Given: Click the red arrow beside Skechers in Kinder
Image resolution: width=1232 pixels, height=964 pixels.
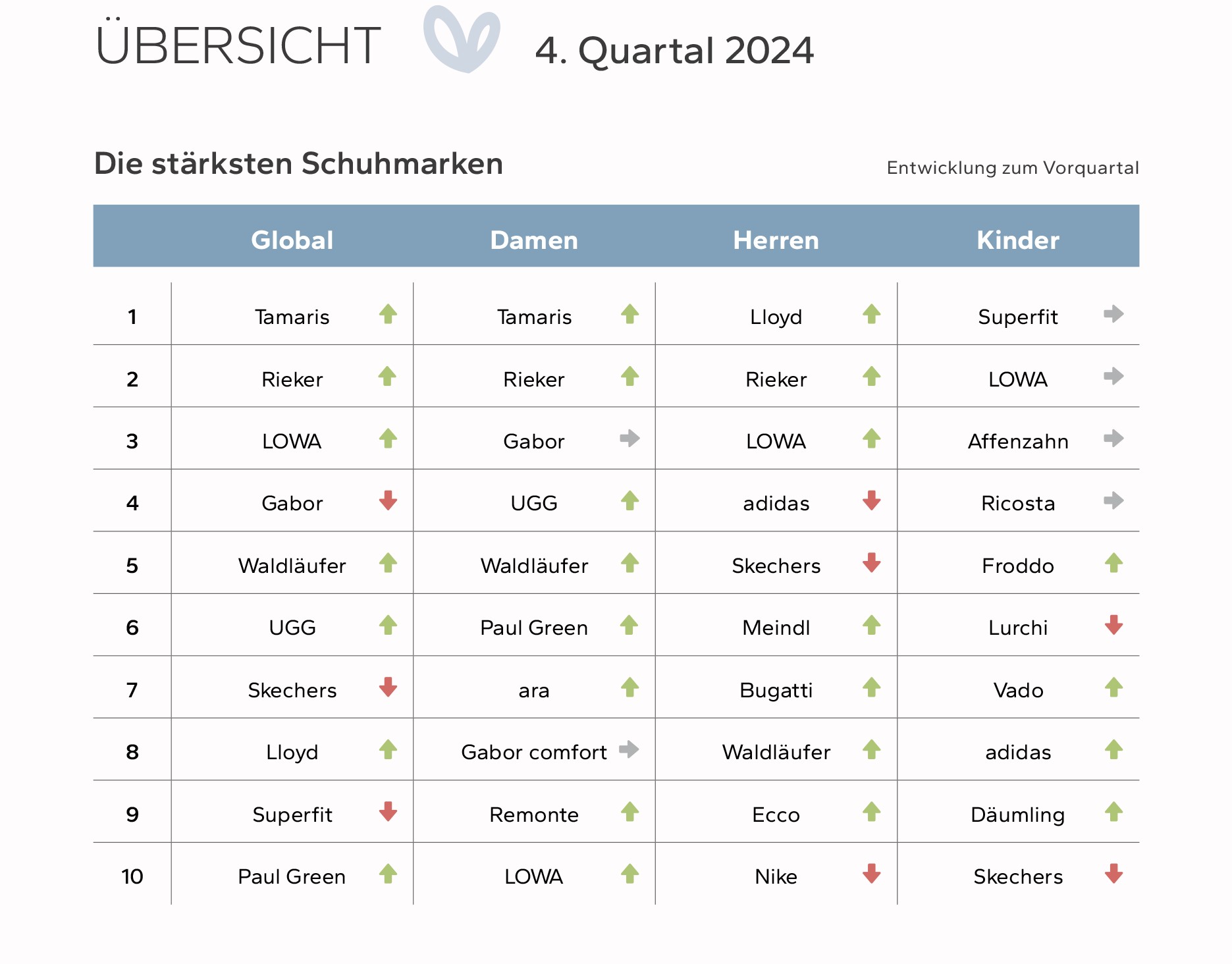Looking at the screenshot, I should [1113, 874].
